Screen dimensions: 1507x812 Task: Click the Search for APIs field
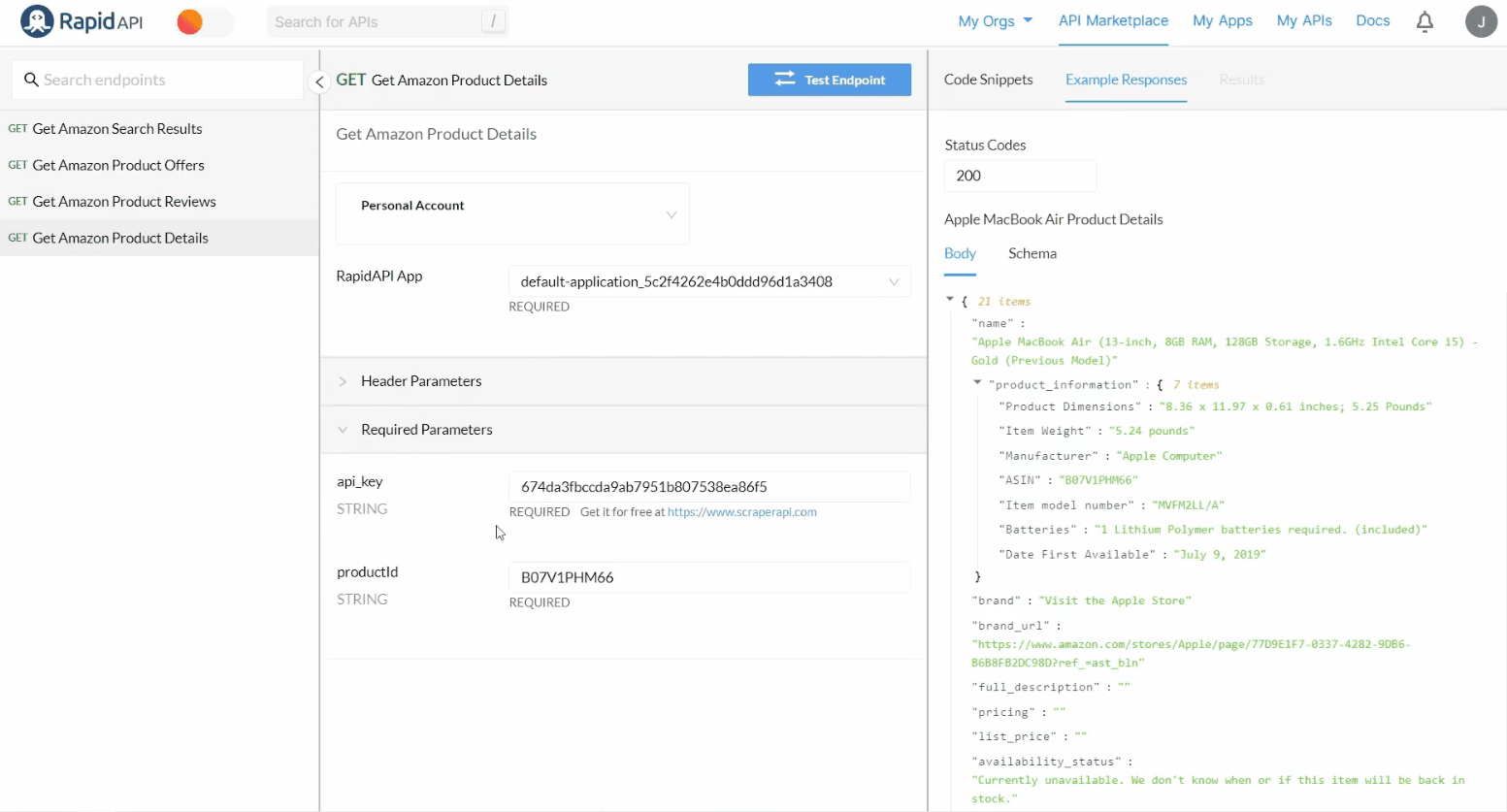pos(388,21)
